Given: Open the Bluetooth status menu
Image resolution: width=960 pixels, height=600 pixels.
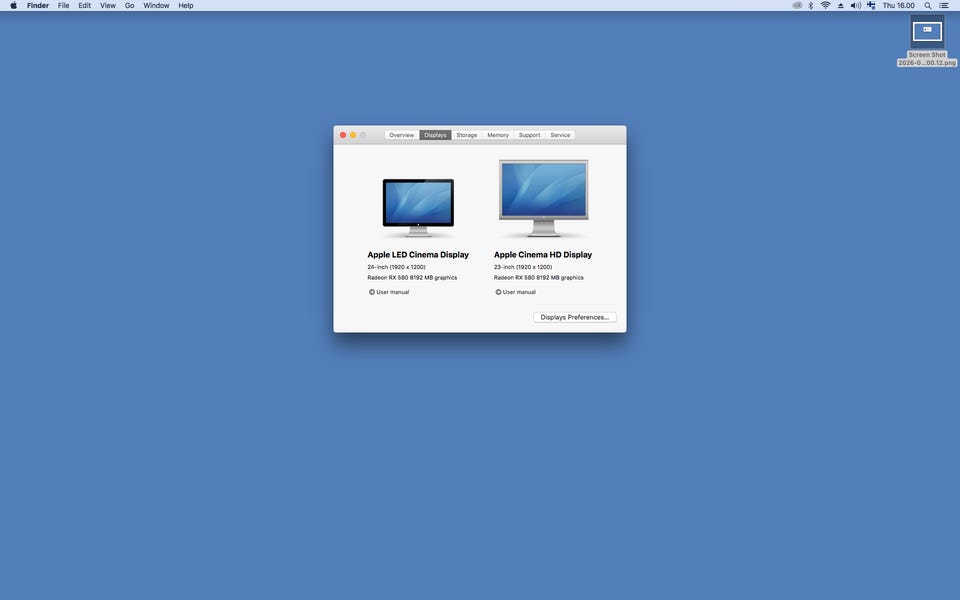Looking at the screenshot, I should (x=811, y=6).
